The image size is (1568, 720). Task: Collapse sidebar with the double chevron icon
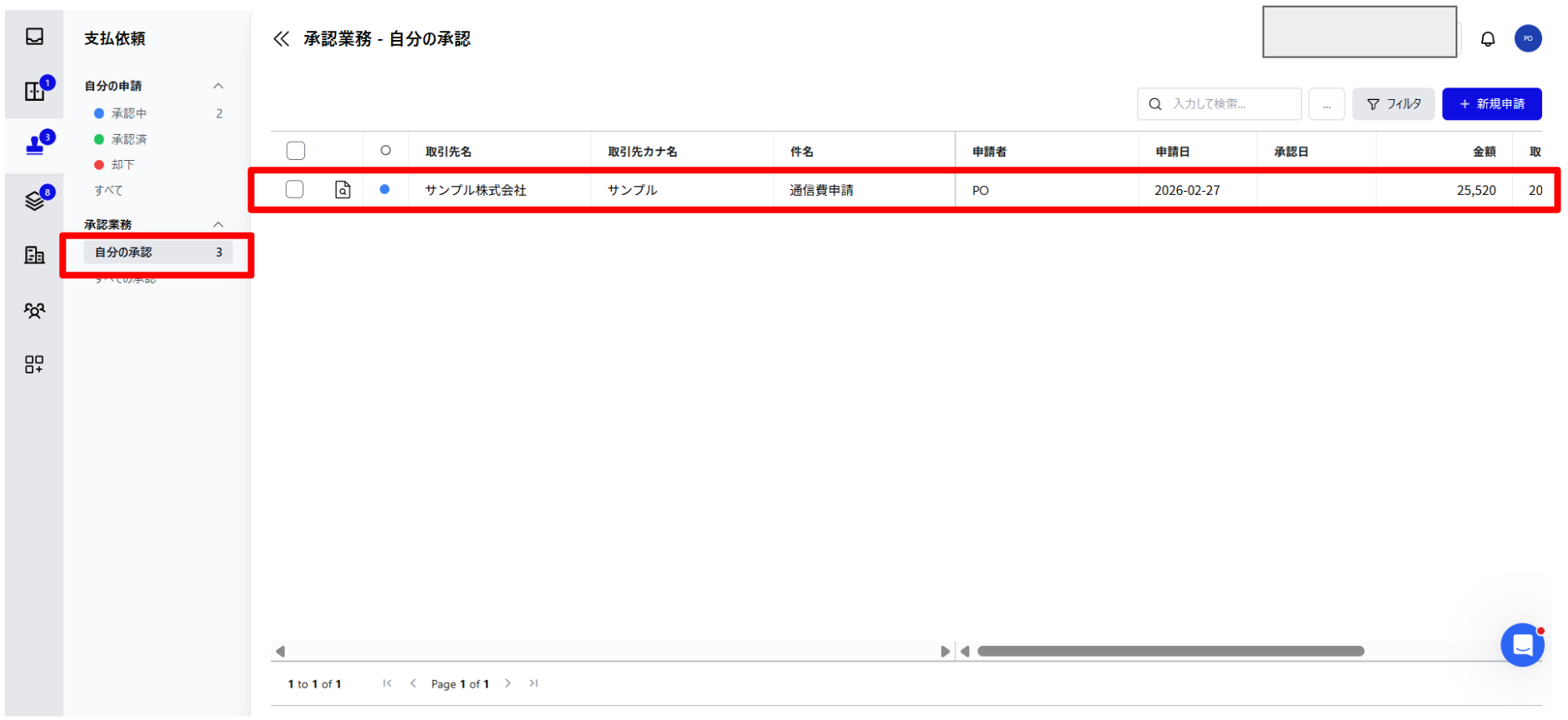[282, 39]
